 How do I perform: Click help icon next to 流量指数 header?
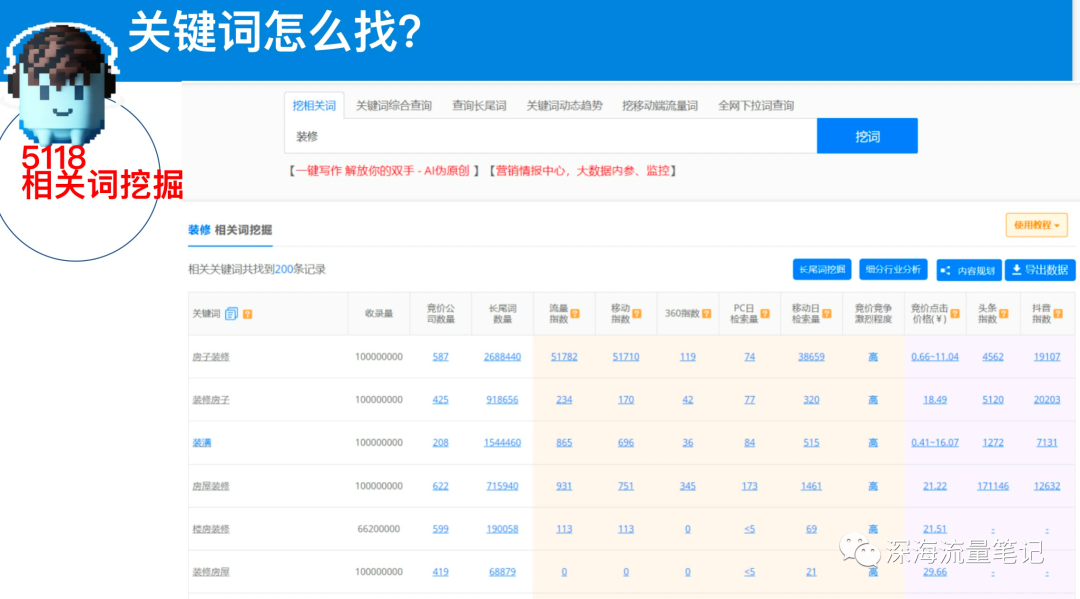click(x=575, y=314)
